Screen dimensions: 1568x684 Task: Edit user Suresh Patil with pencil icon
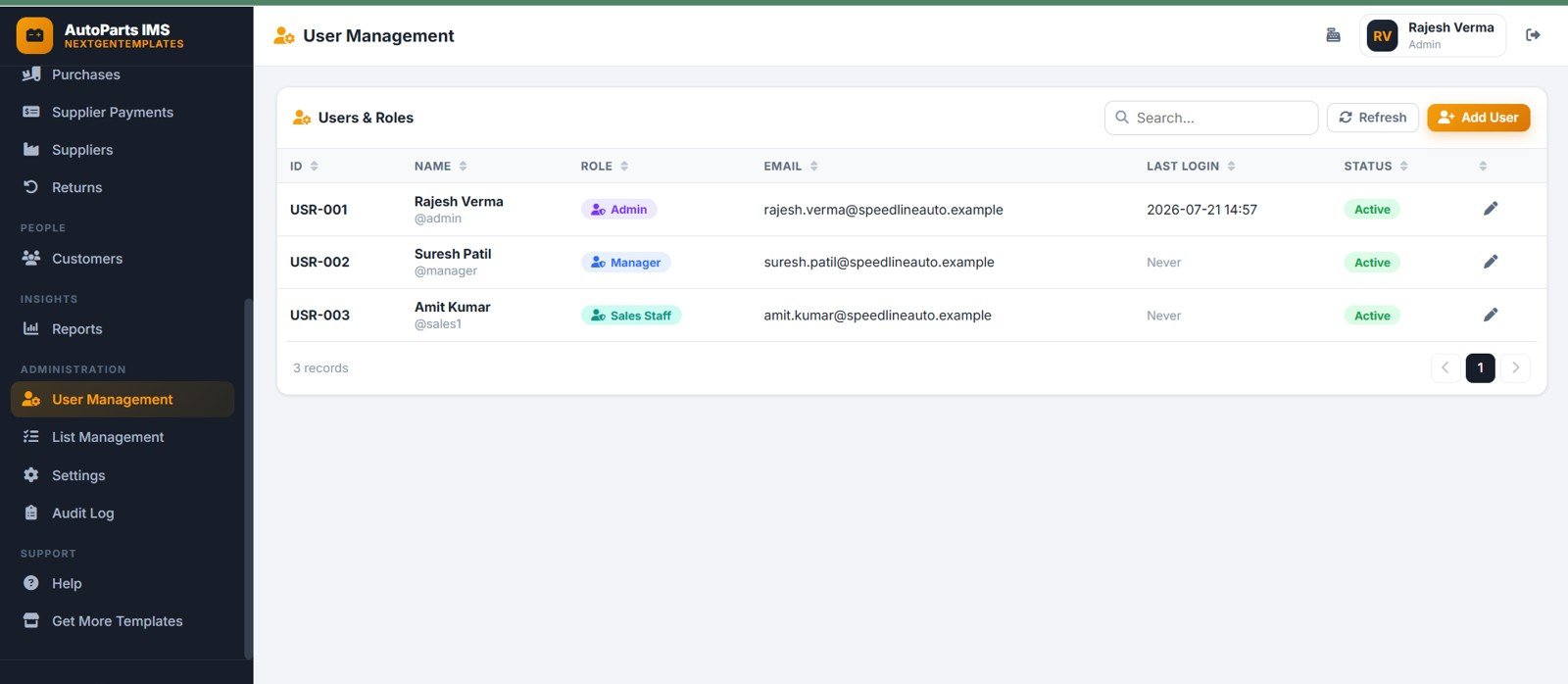point(1491,262)
